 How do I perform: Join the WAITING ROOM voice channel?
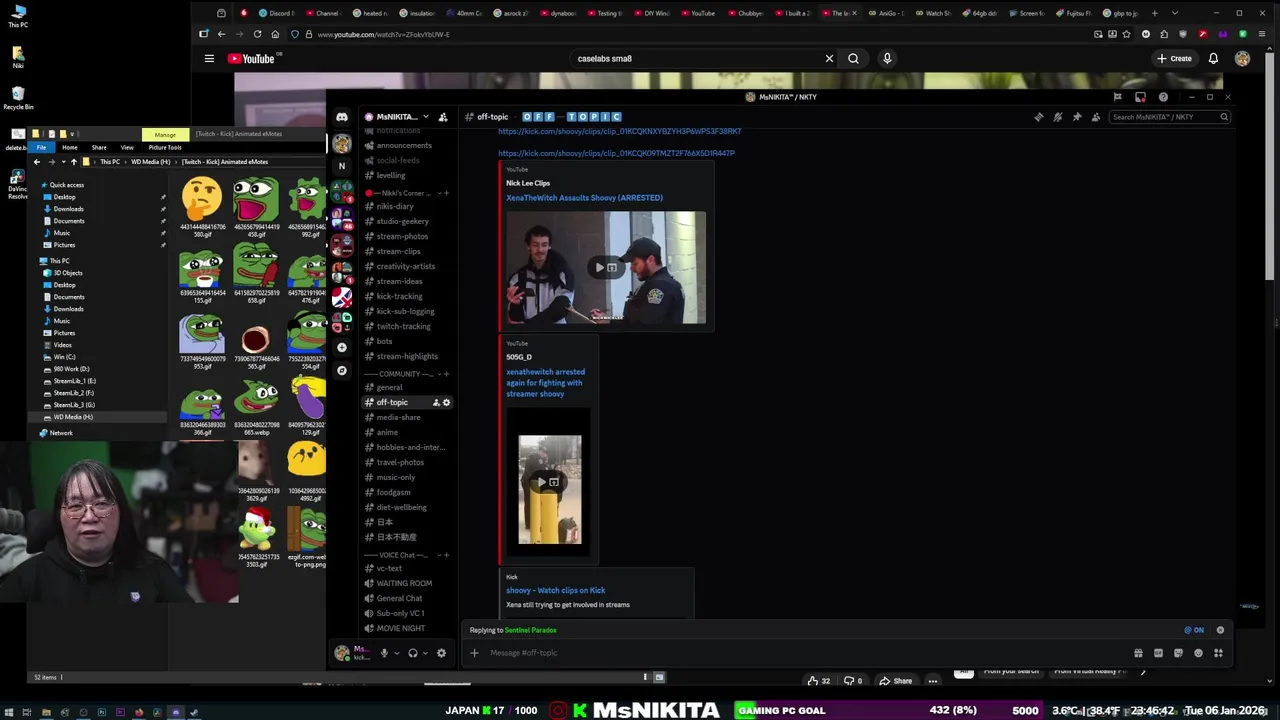point(404,583)
